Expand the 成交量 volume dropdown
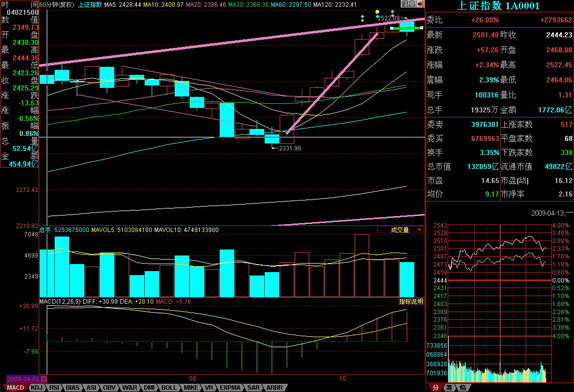 (x=400, y=230)
